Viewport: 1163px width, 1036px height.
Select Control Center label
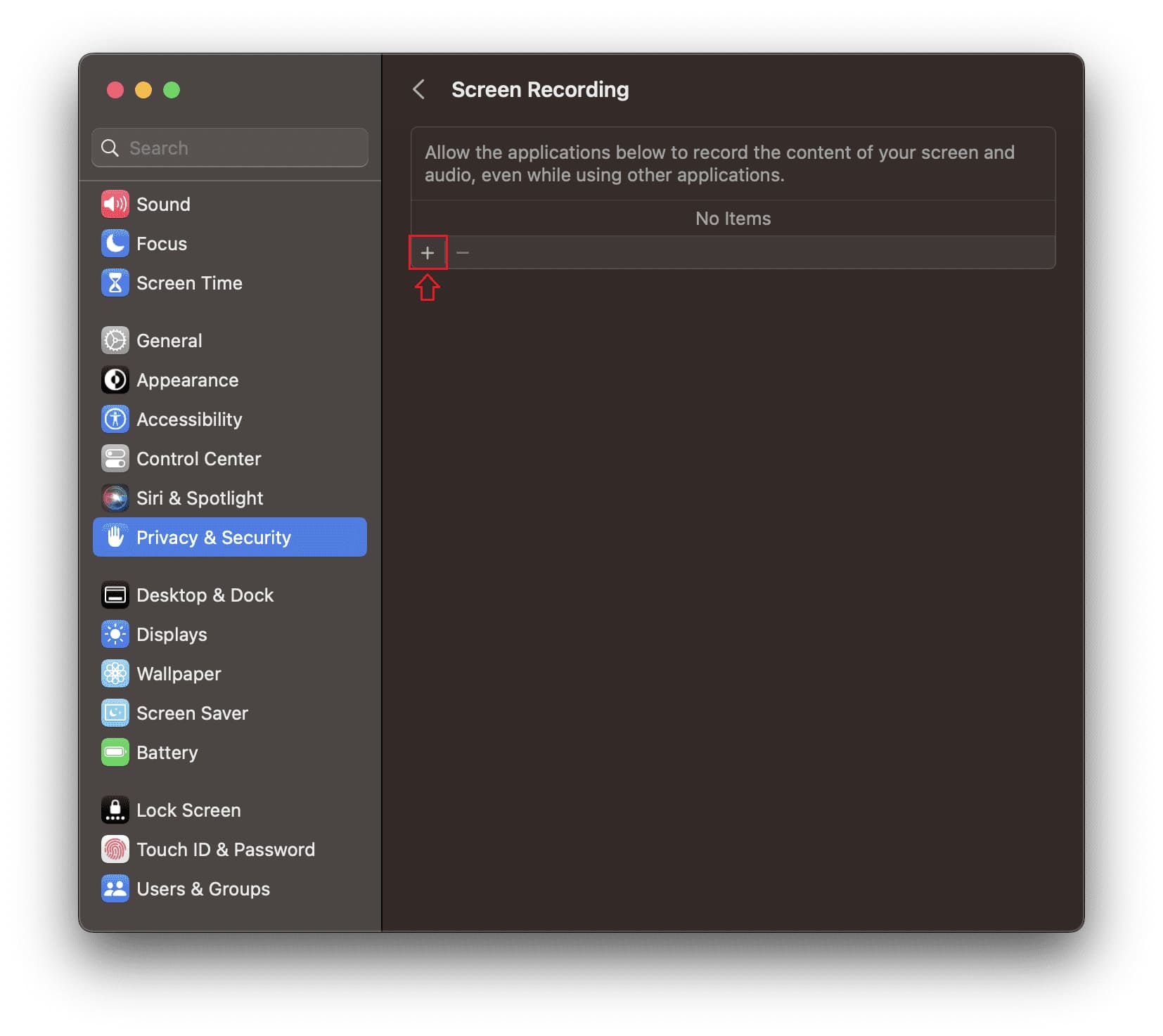pos(198,459)
